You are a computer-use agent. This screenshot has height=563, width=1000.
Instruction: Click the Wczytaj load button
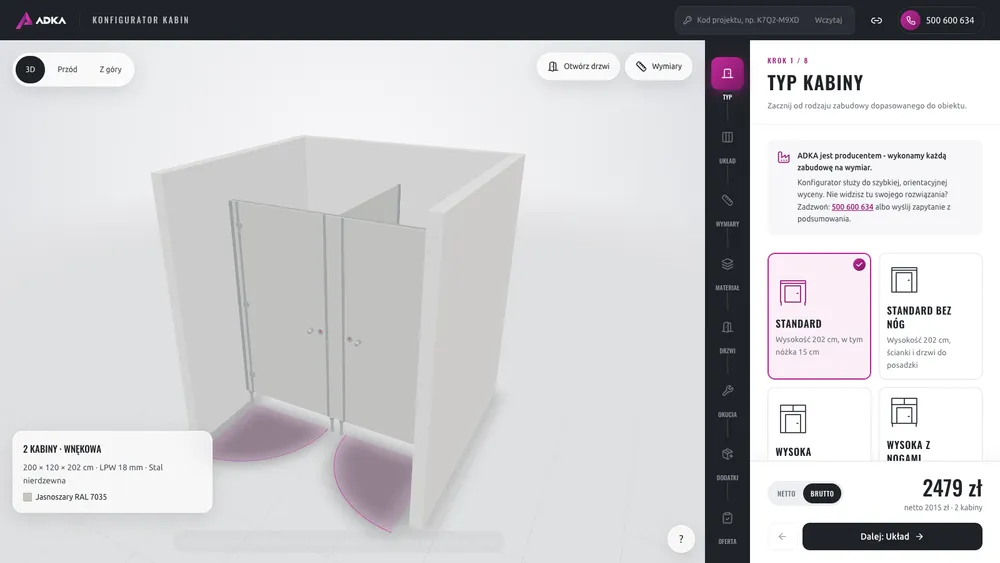tap(828, 20)
